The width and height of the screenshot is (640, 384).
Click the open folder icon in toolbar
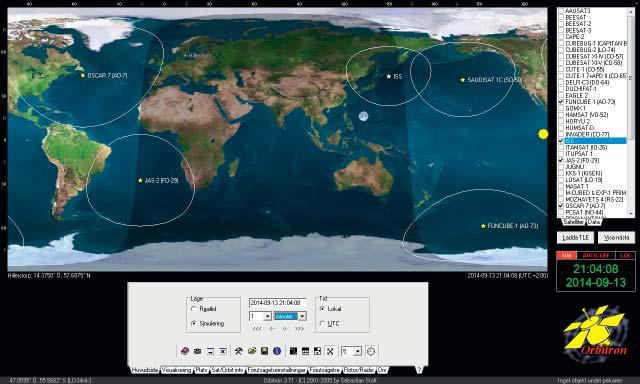click(x=252, y=351)
